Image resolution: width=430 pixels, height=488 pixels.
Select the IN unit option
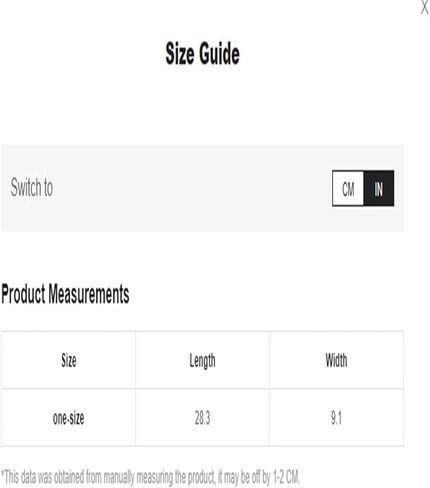pos(379,188)
